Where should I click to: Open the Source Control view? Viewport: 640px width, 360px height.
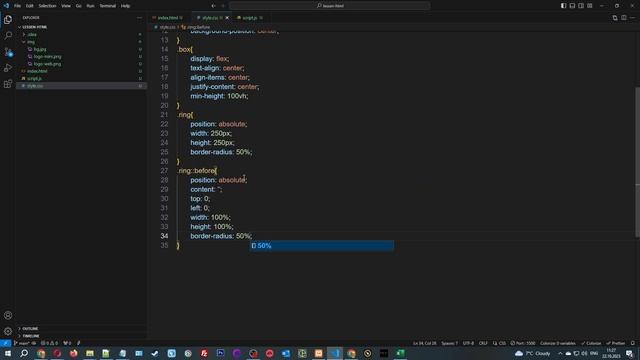(x=8, y=52)
